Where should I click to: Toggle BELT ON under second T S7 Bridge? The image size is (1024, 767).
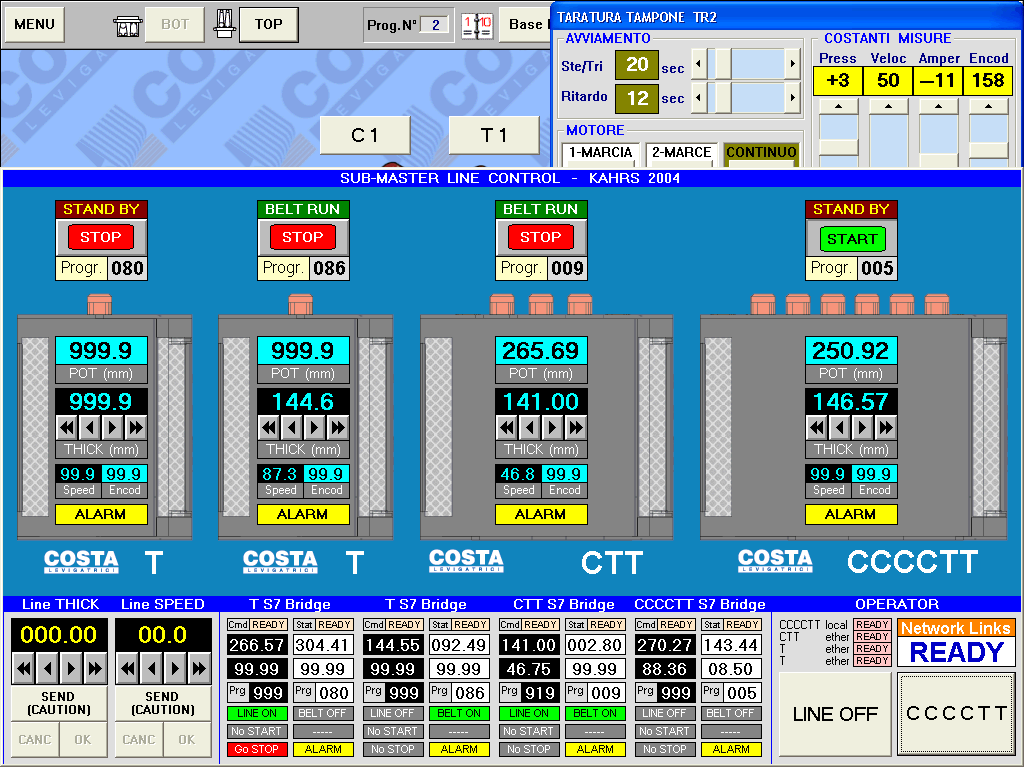[x=458, y=713]
